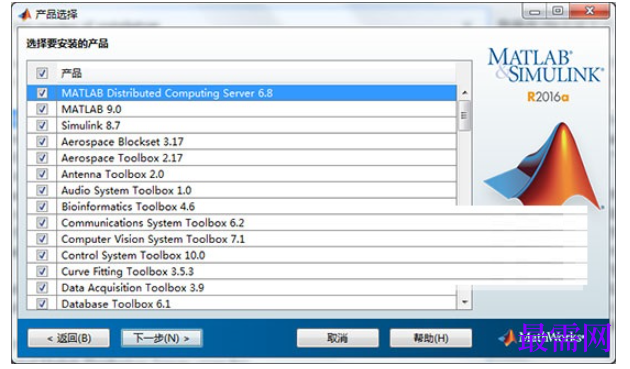Viewport: 630px width, 369px height.
Task: Toggle the Database Toolbox 6.1 checkbox
Action: (x=42, y=303)
